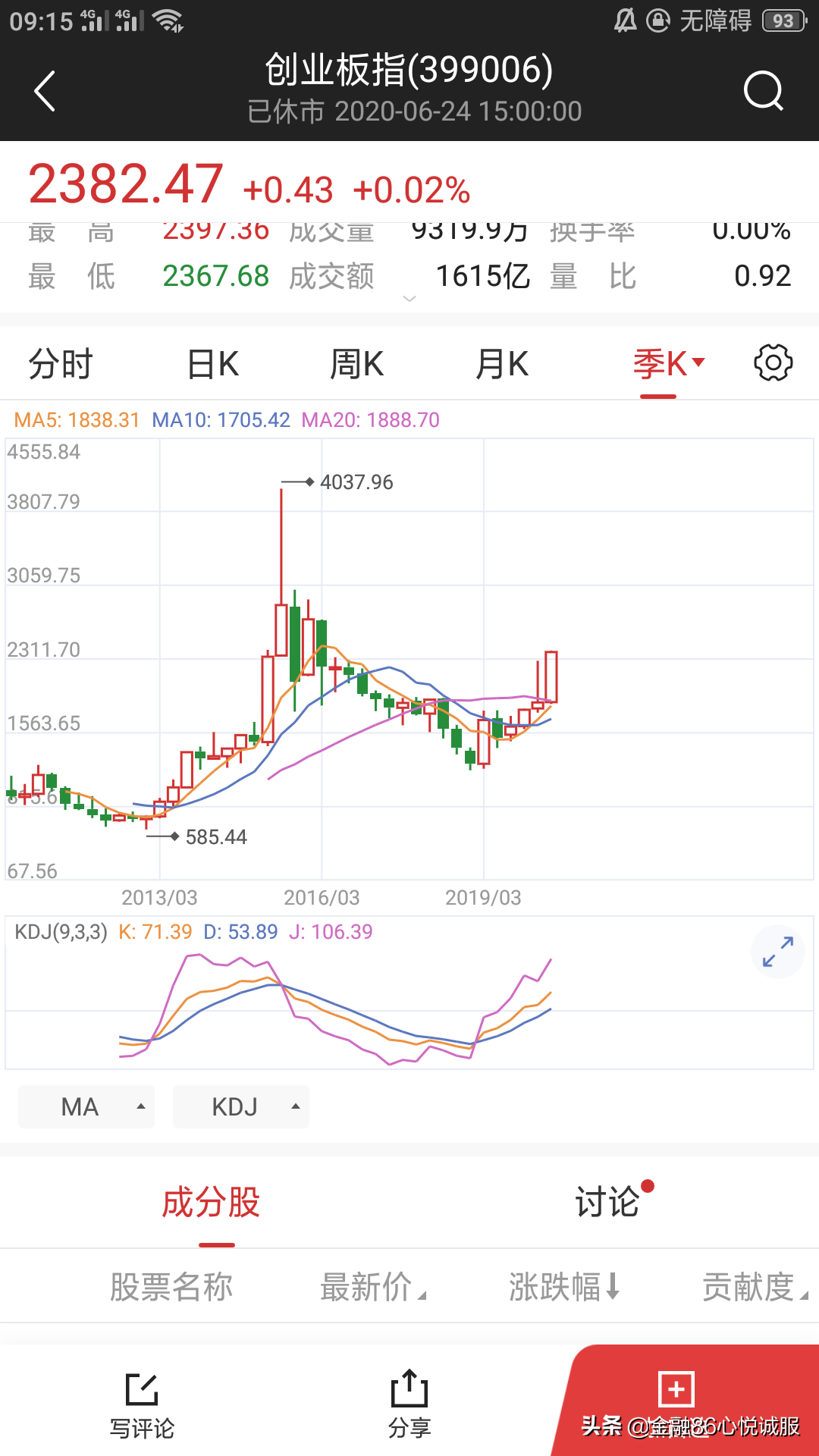This screenshot has width=819, height=1456.
Task: Expand quote details chevron
Action: tap(409, 299)
